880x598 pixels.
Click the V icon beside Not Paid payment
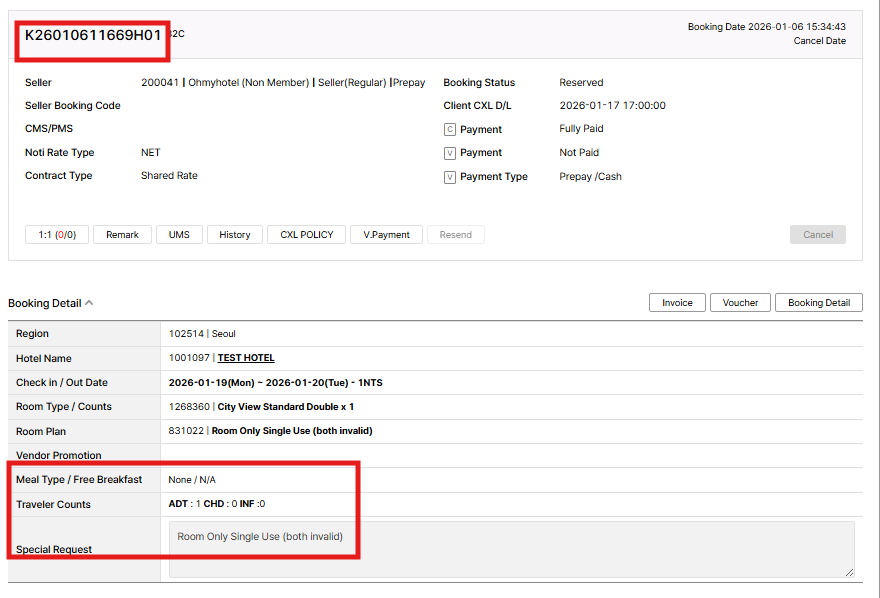pyautogui.click(x=449, y=153)
